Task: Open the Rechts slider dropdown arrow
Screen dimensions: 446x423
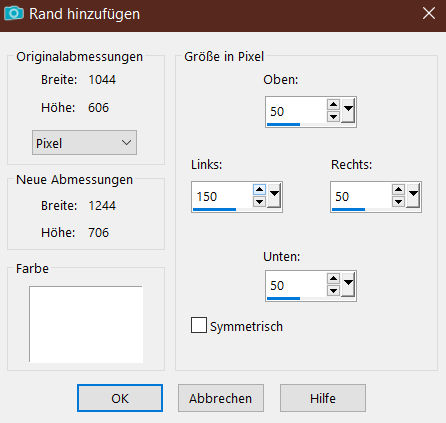Action: [x=413, y=196]
